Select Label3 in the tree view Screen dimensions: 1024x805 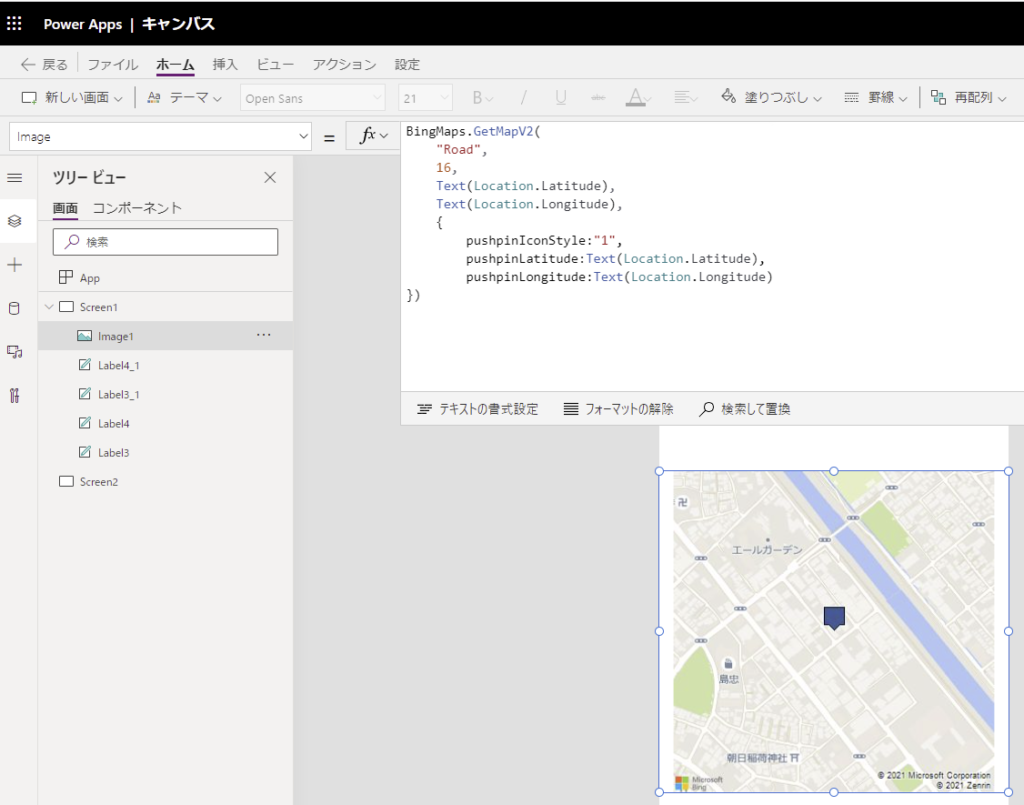point(165,452)
